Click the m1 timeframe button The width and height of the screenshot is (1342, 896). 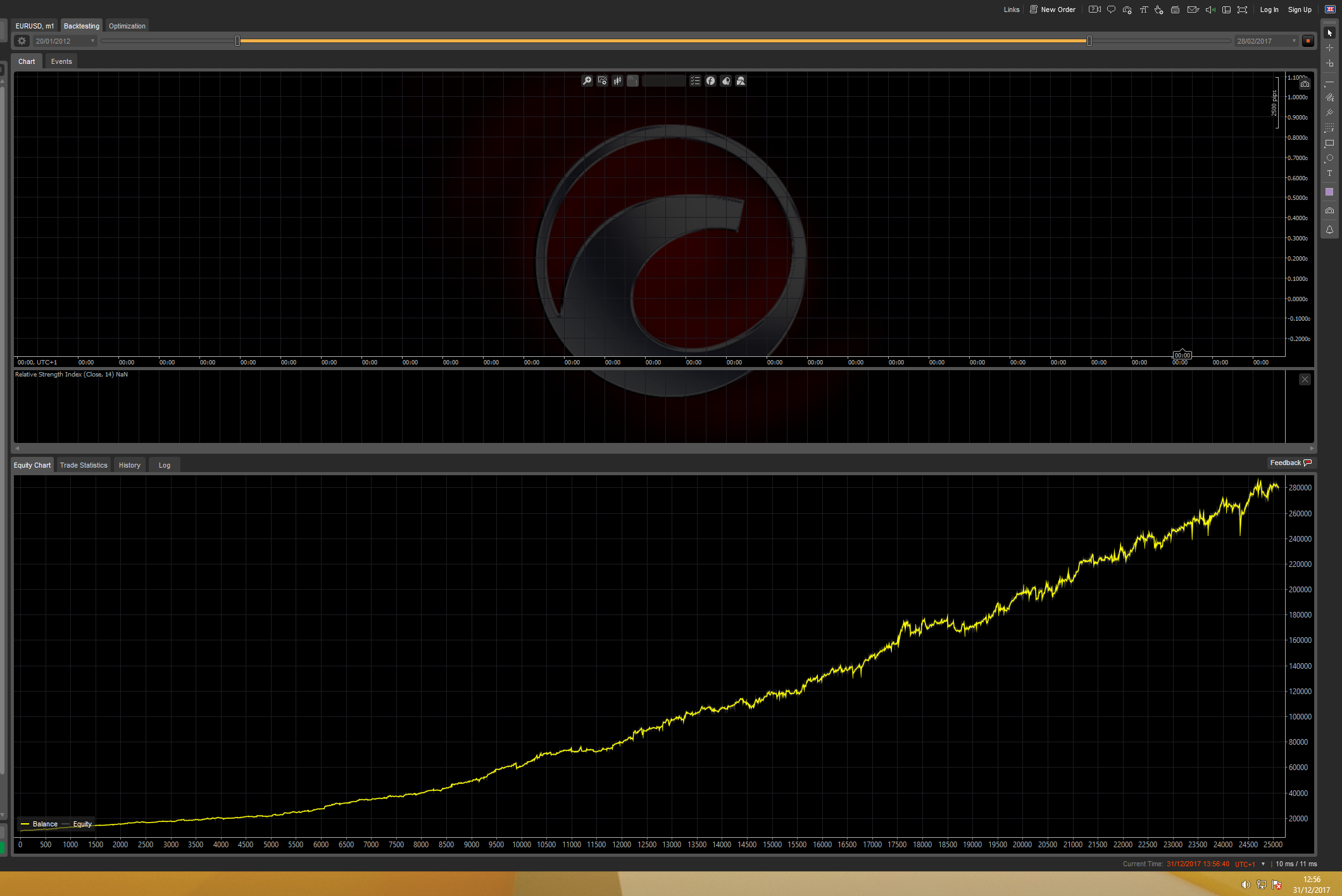pos(632,81)
